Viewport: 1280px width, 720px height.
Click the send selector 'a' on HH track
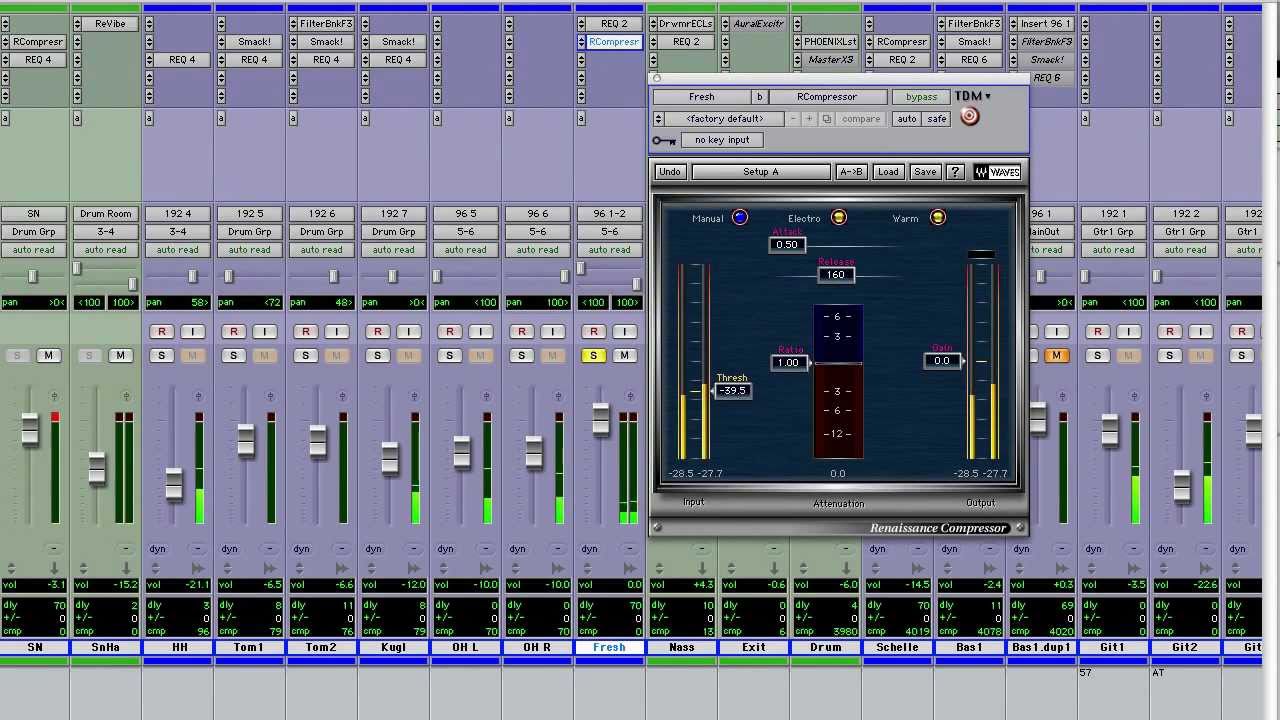click(149, 118)
